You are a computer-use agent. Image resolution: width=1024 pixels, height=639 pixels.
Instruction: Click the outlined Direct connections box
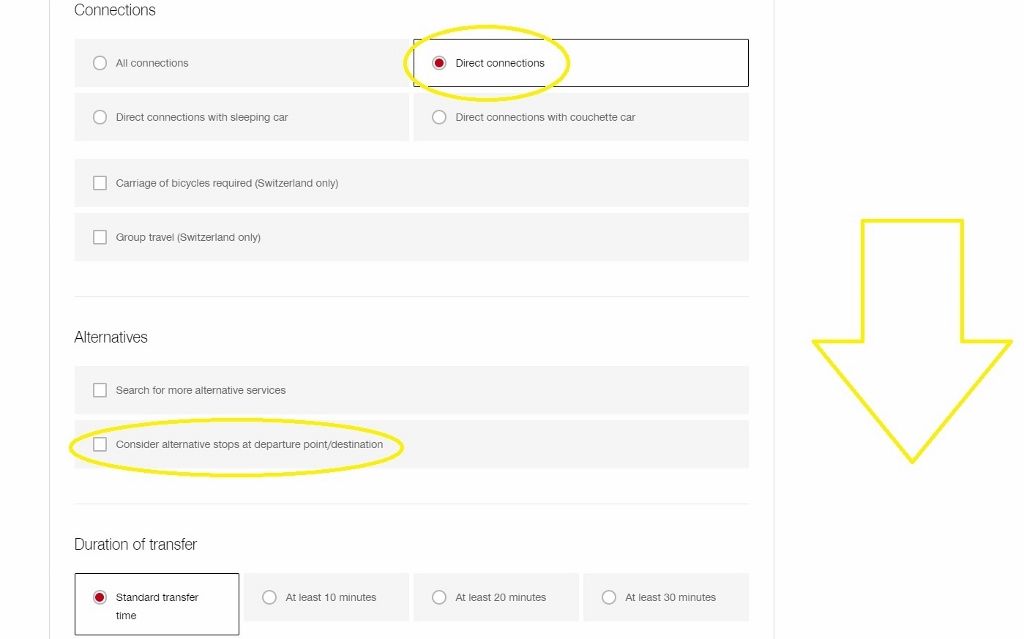click(578, 62)
